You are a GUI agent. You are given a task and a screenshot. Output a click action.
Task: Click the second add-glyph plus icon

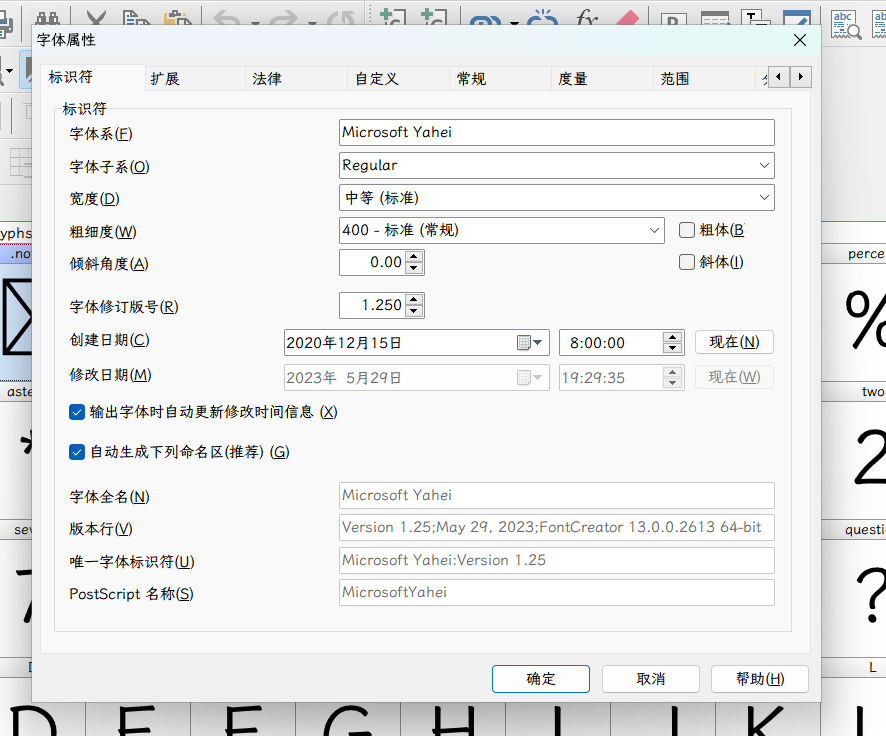click(433, 17)
